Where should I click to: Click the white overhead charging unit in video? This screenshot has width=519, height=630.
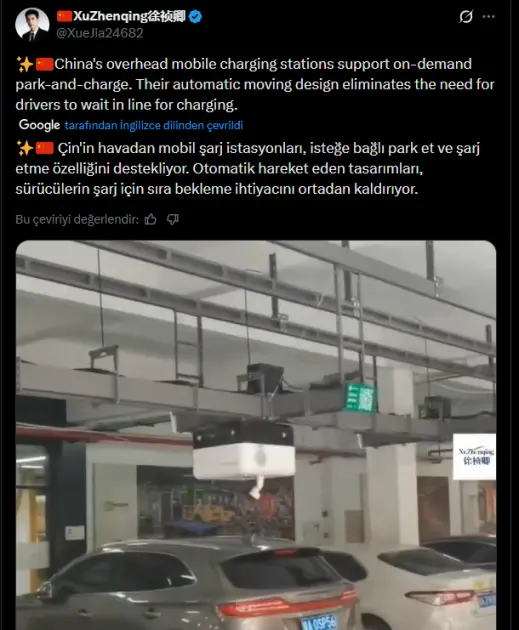[244, 452]
